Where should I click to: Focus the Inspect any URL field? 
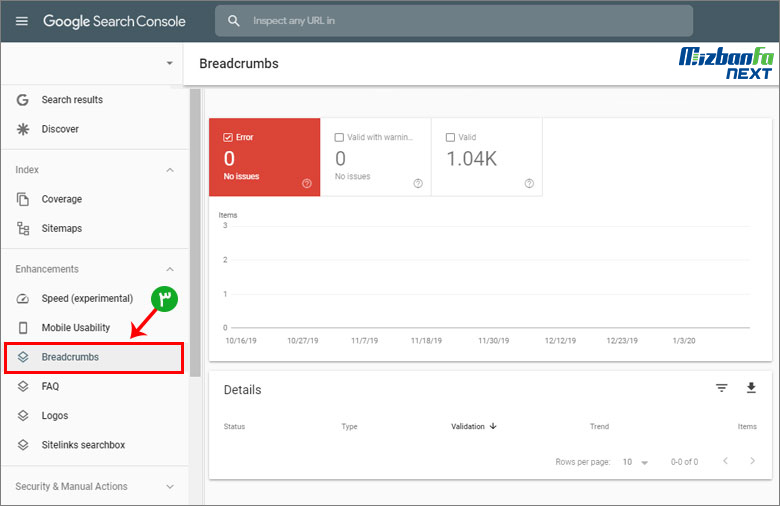pos(454,21)
